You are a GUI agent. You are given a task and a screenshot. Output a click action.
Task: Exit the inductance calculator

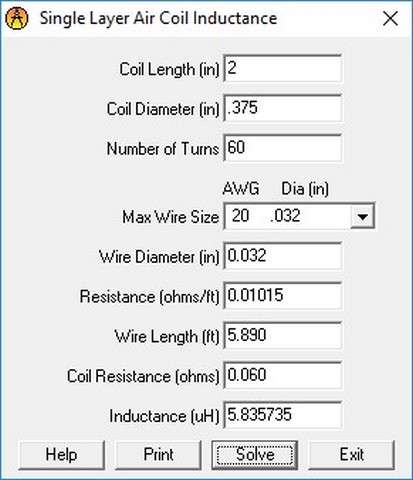coord(352,455)
